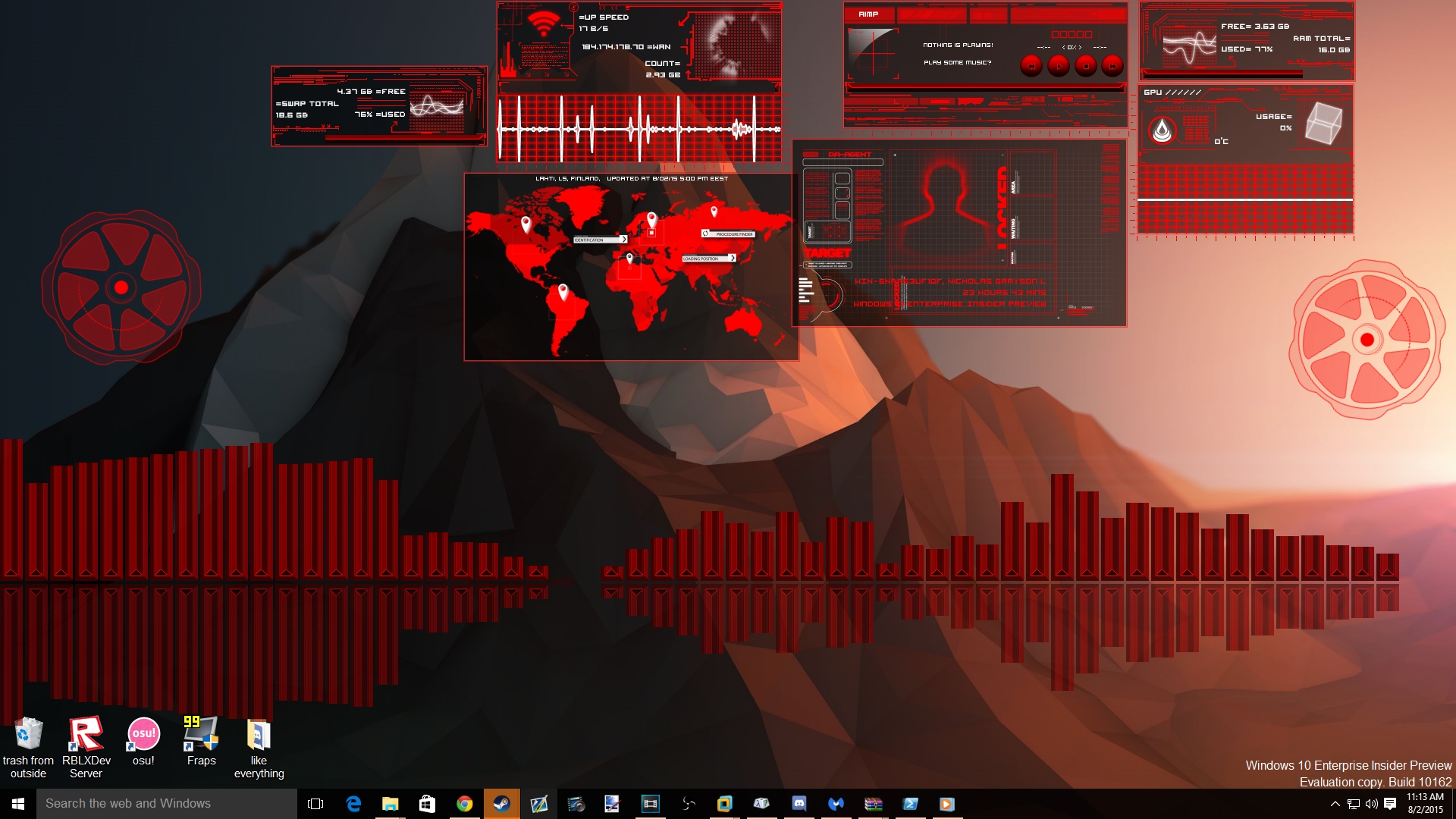Open the RBLXDev Server shortcut
Viewport: 1456px width, 819px height.
pos(86,747)
